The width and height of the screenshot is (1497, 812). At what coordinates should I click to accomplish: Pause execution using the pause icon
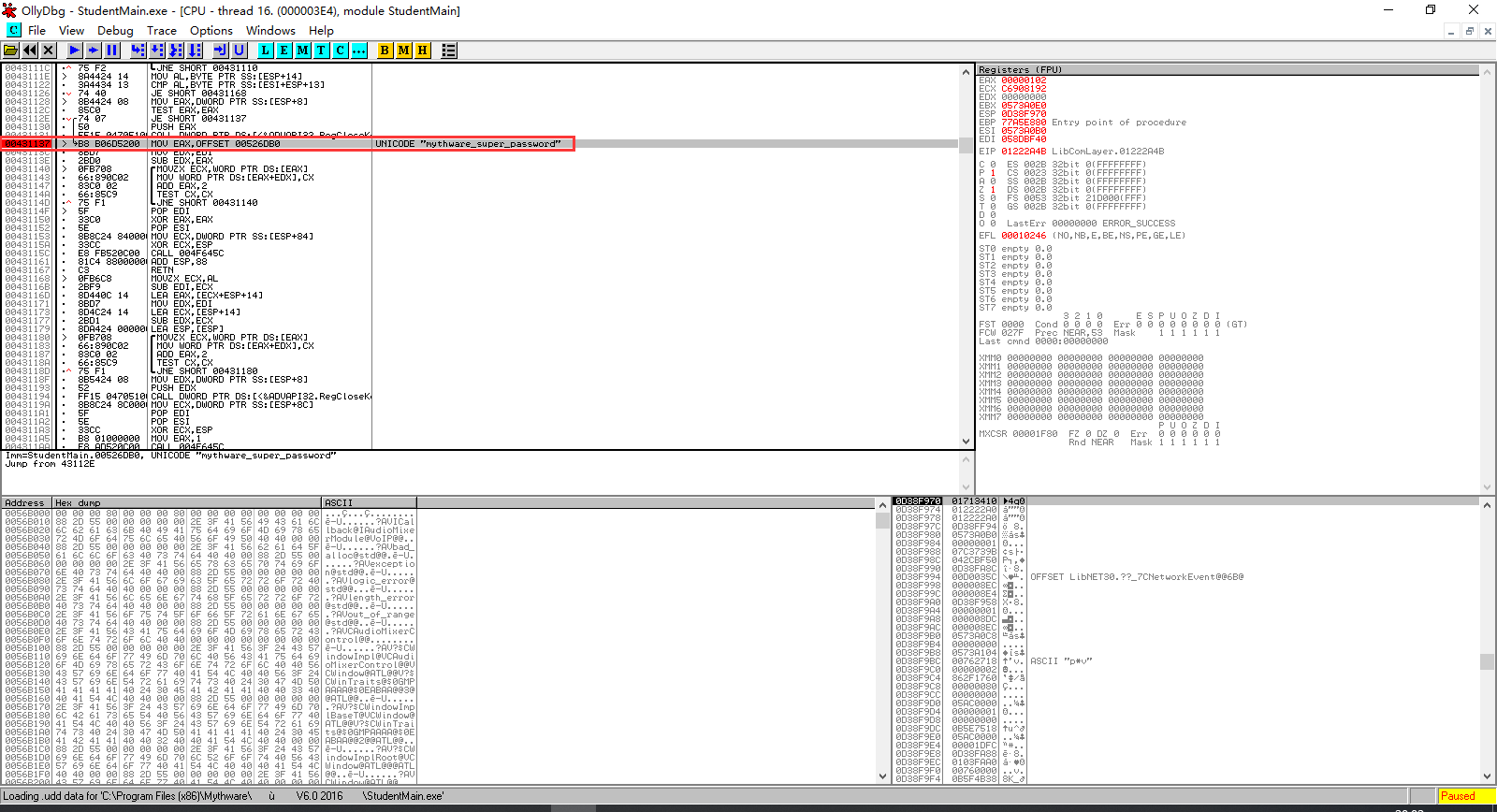[x=112, y=51]
